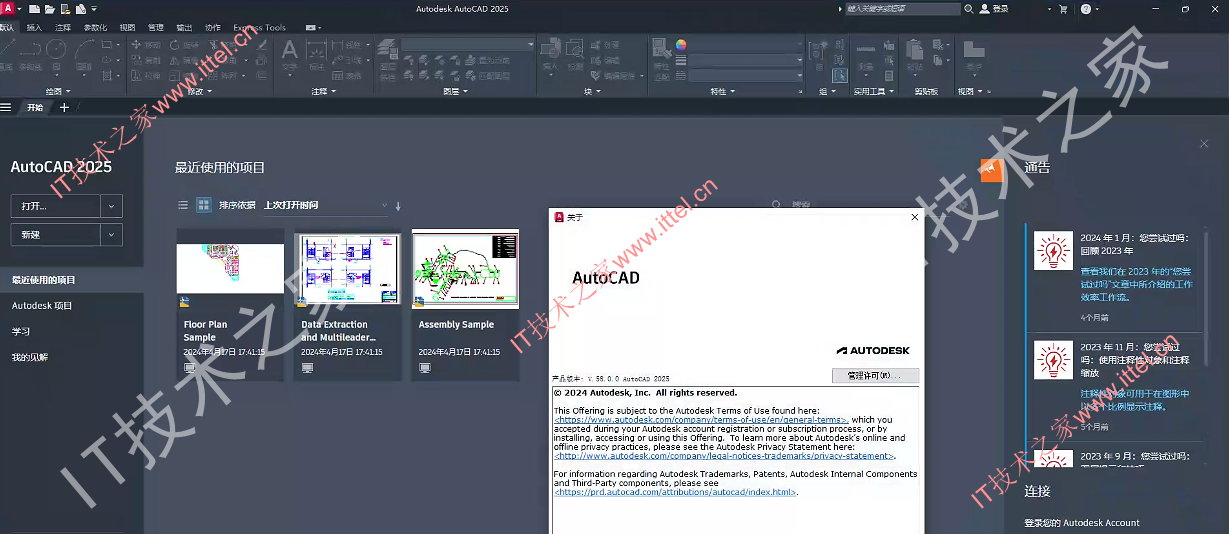This screenshot has height=534, width=1229.
Task: Expand the Open button dropdown arrow
Action: [111, 206]
